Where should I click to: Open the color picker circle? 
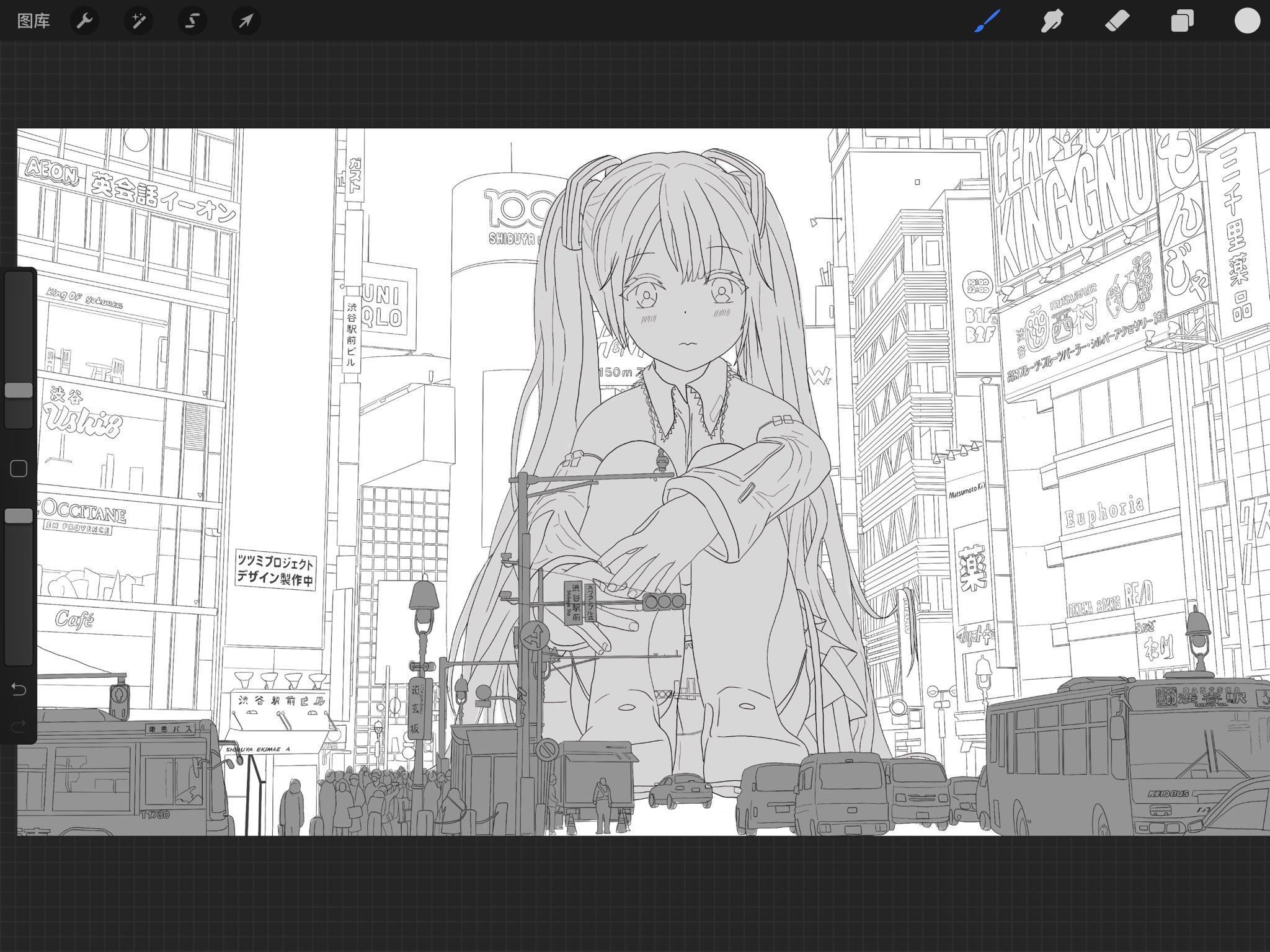[1247, 20]
